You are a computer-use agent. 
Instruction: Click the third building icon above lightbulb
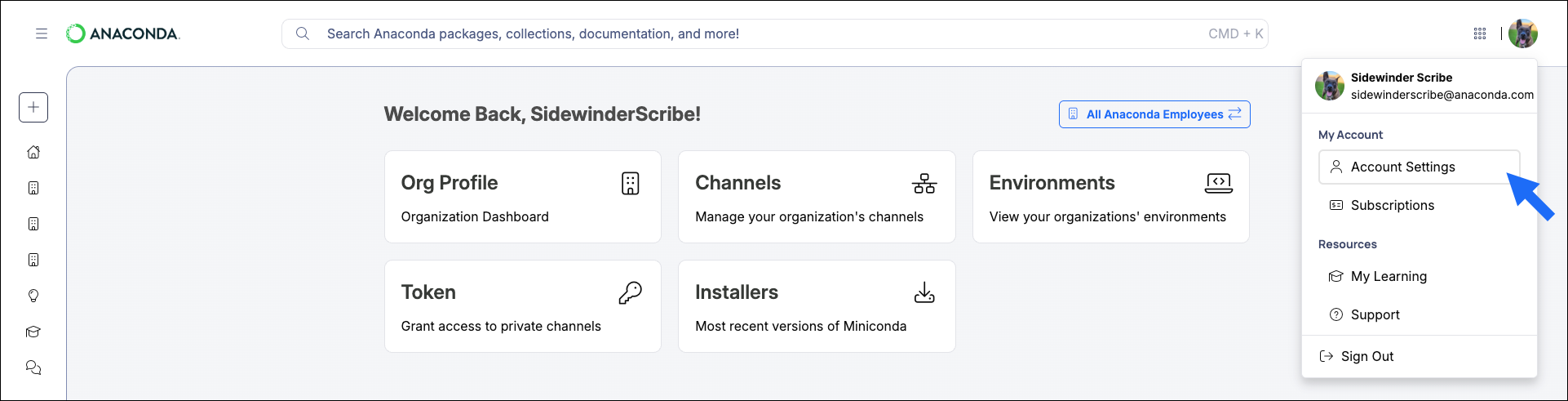pos(33,260)
